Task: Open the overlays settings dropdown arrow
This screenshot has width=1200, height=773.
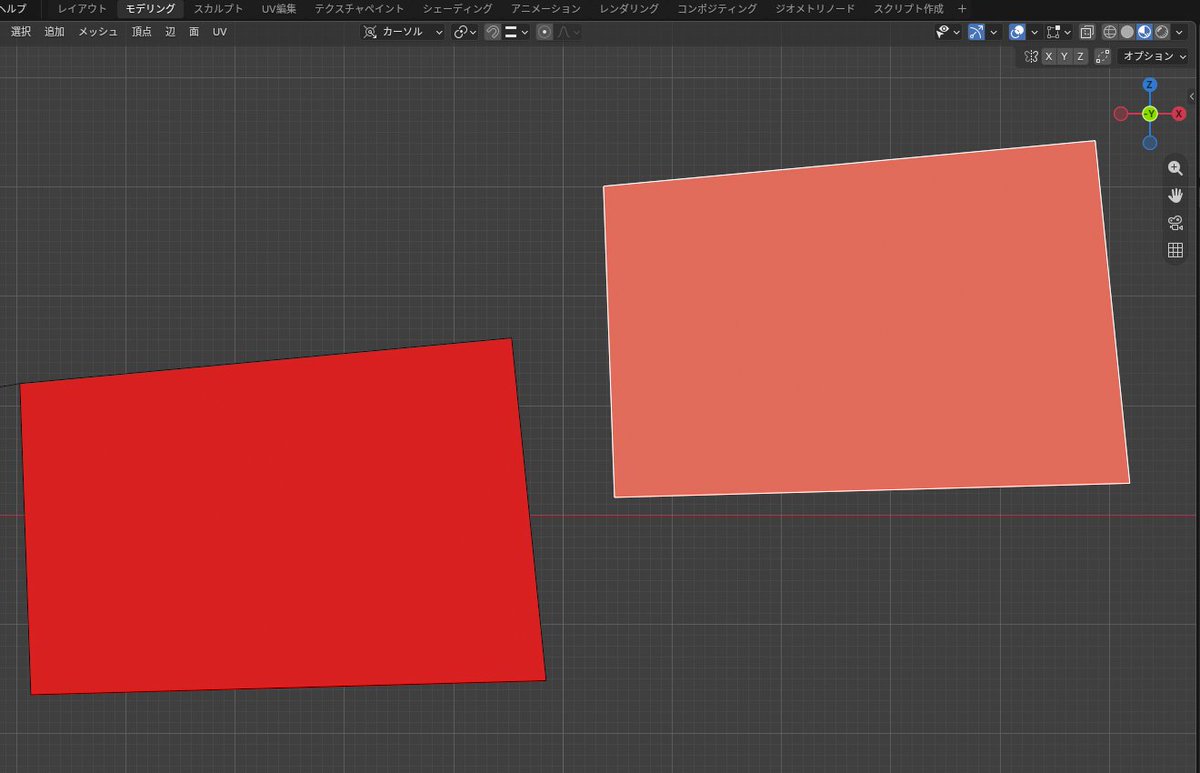Action: click(x=1034, y=32)
